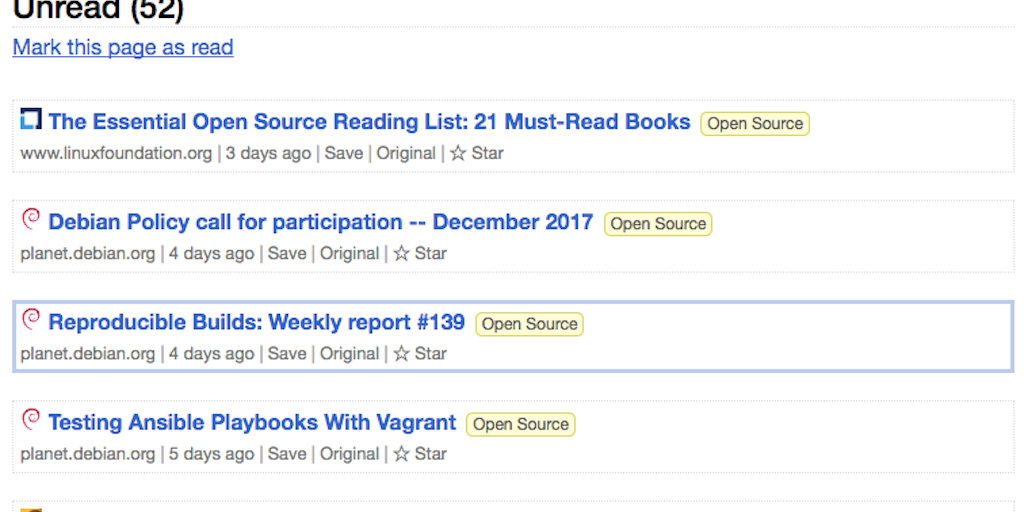Screen dimensions: 1024x512
Task: Save the Essential Open Source Reading List article
Action: click(x=343, y=154)
